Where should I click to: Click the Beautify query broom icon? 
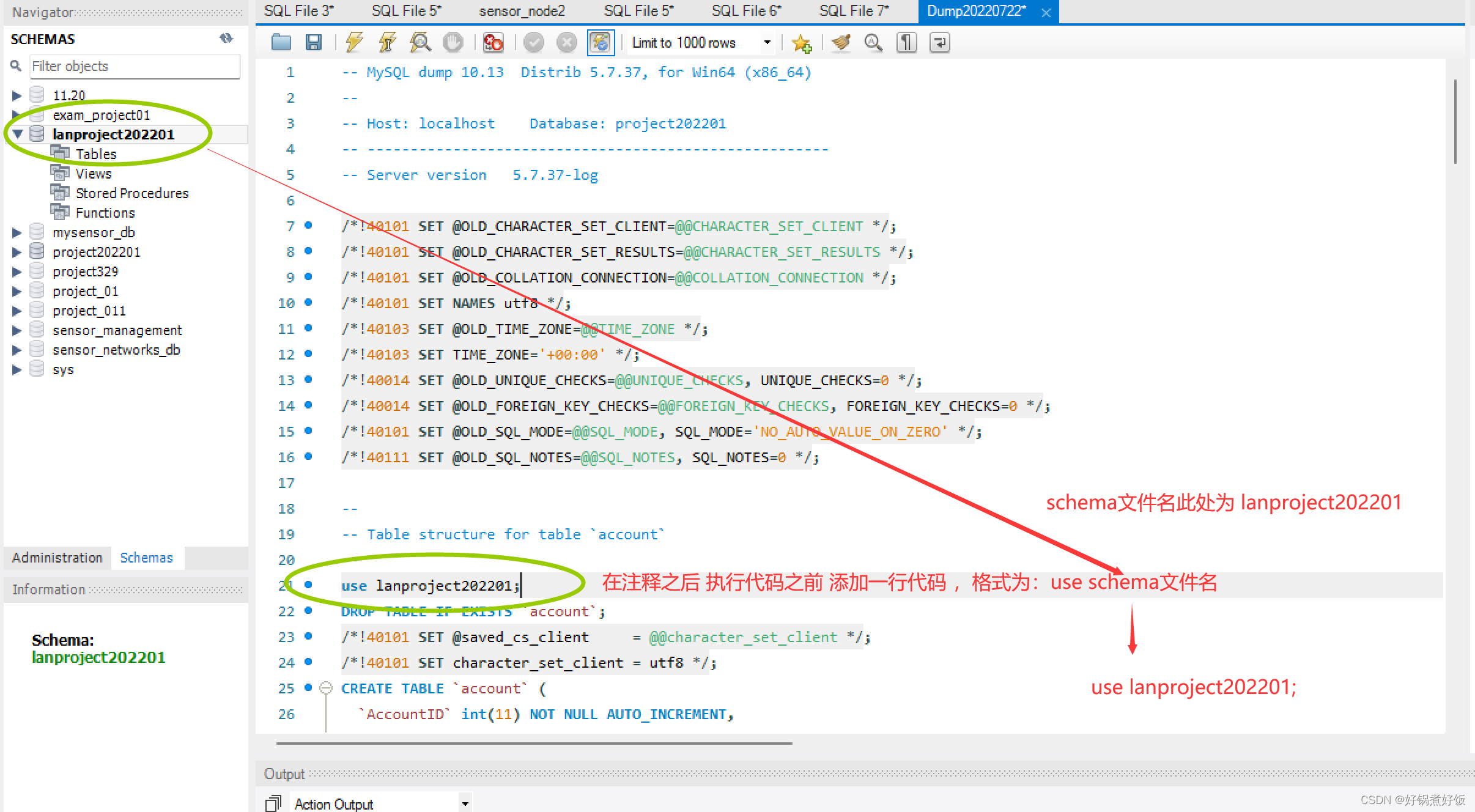tap(841, 42)
